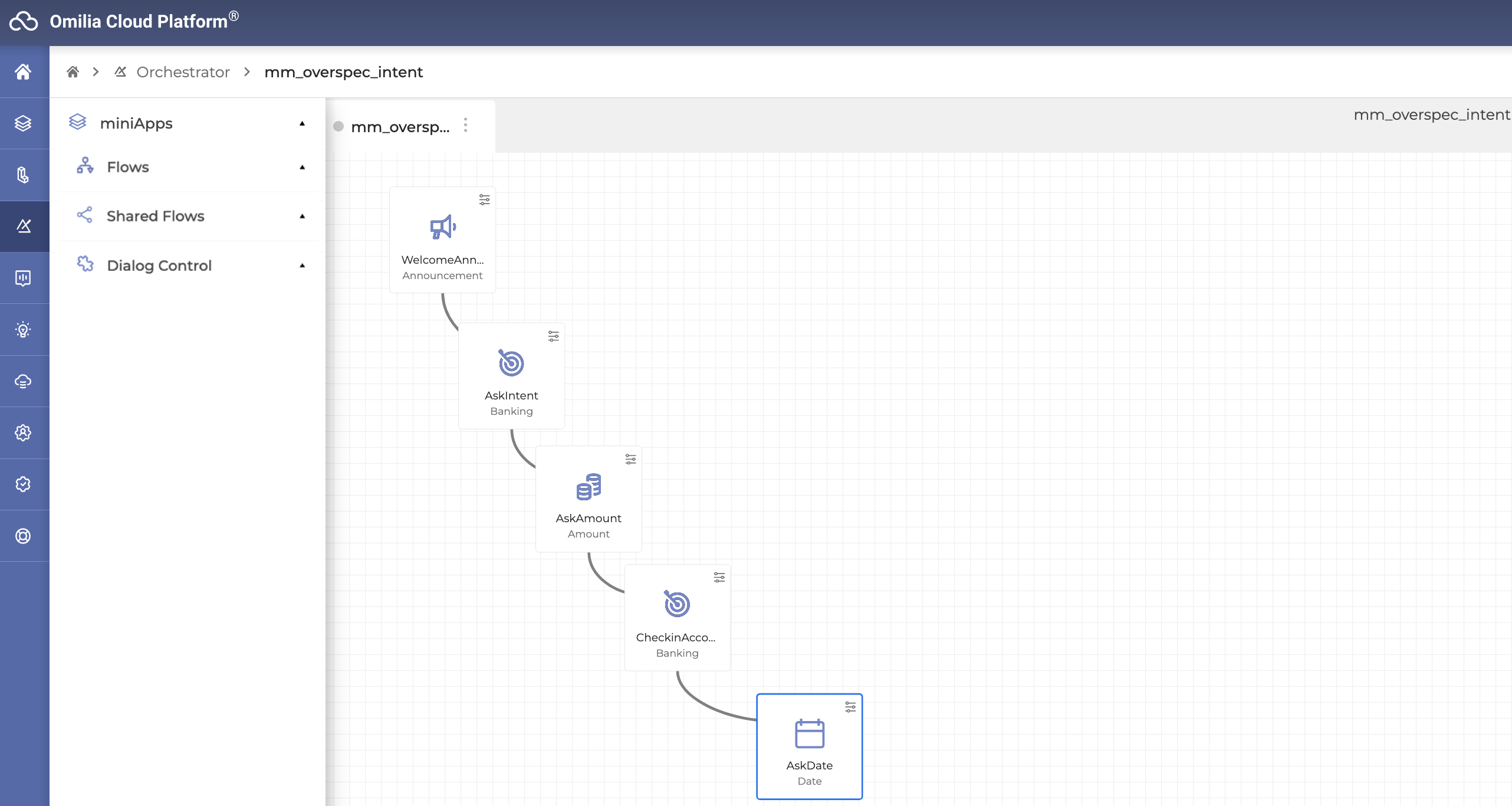
Task: Open settings icon on AskIntent node
Action: point(553,336)
